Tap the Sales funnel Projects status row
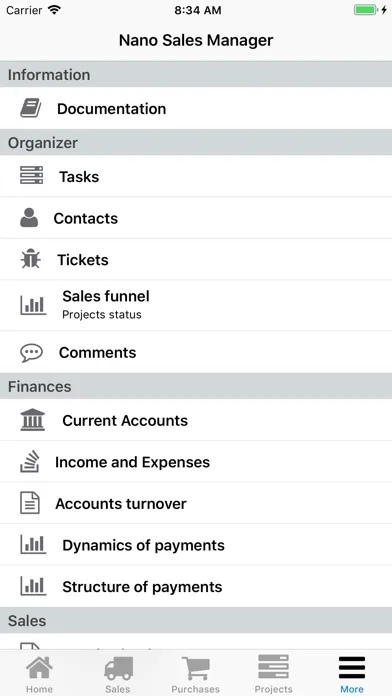 click(x=196, y=305)
